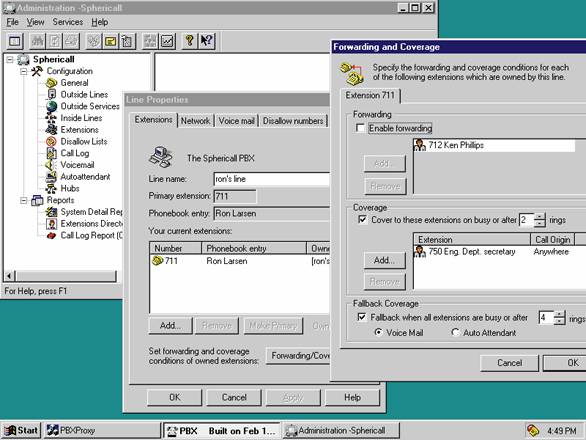Click the Line name input field

tap(272, 179)
